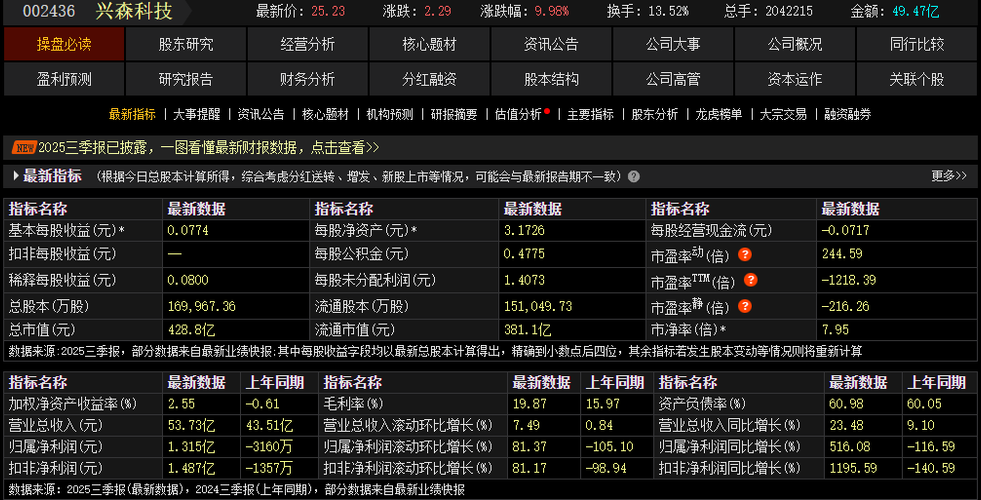The height and width of the screenshot is (500, 981).
Task: Click help icon next to 市盈率TTM
Action: tap(751, 280)
